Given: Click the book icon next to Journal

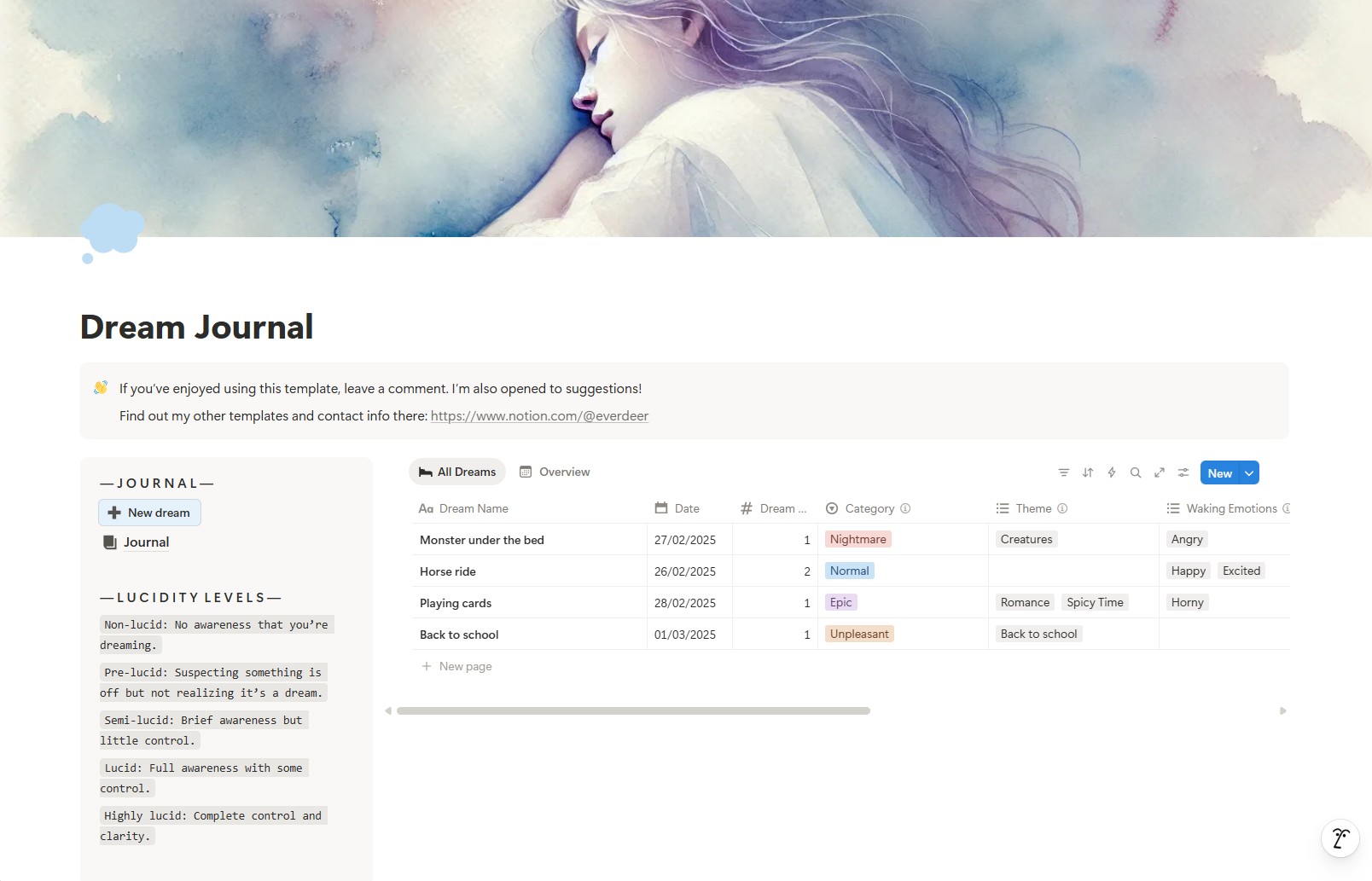Looking at the screenshot, I should [110, 542].
